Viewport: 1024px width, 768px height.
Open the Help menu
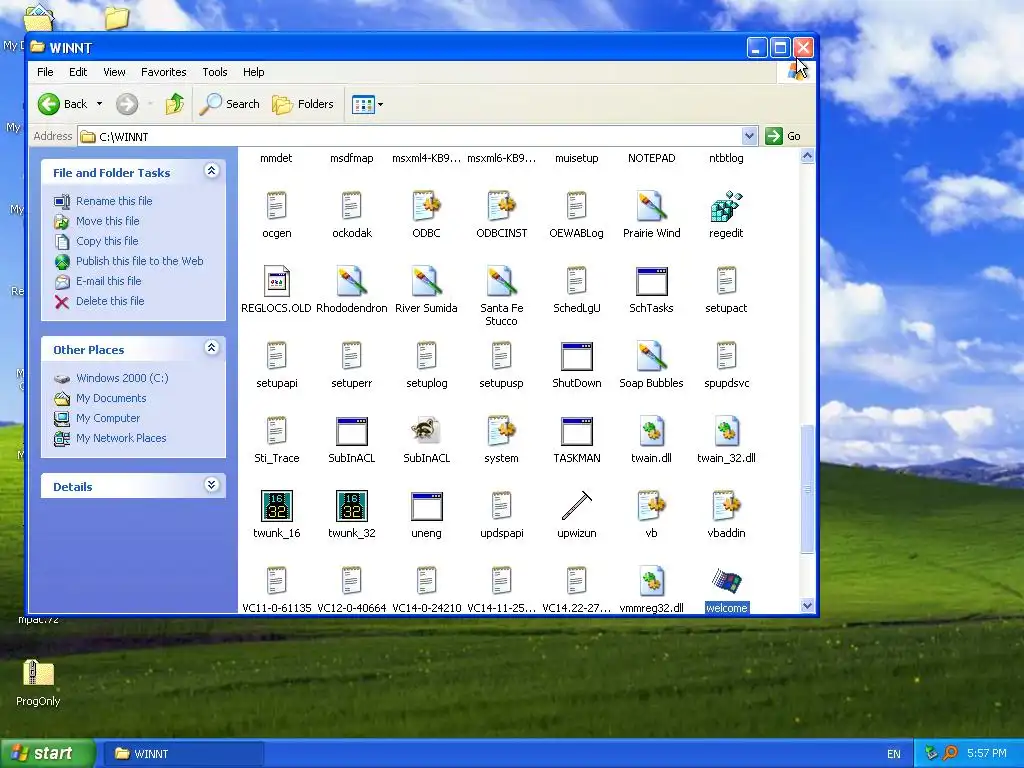point(253,72)
